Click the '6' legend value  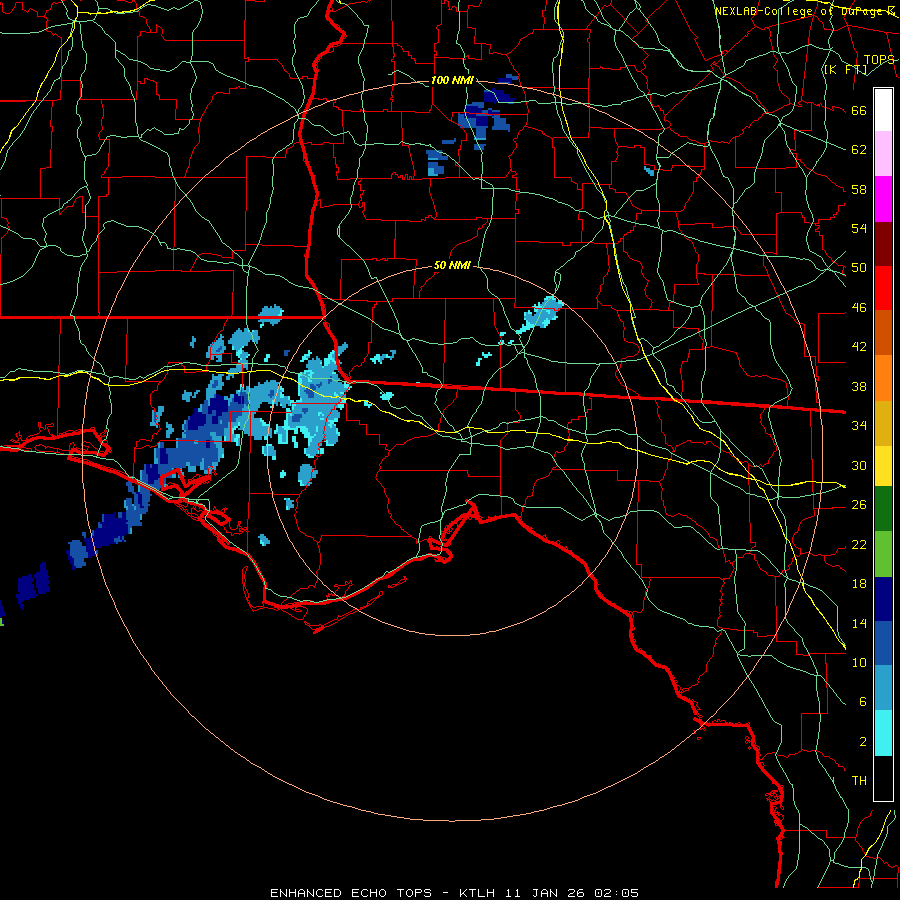pos(862,702)
